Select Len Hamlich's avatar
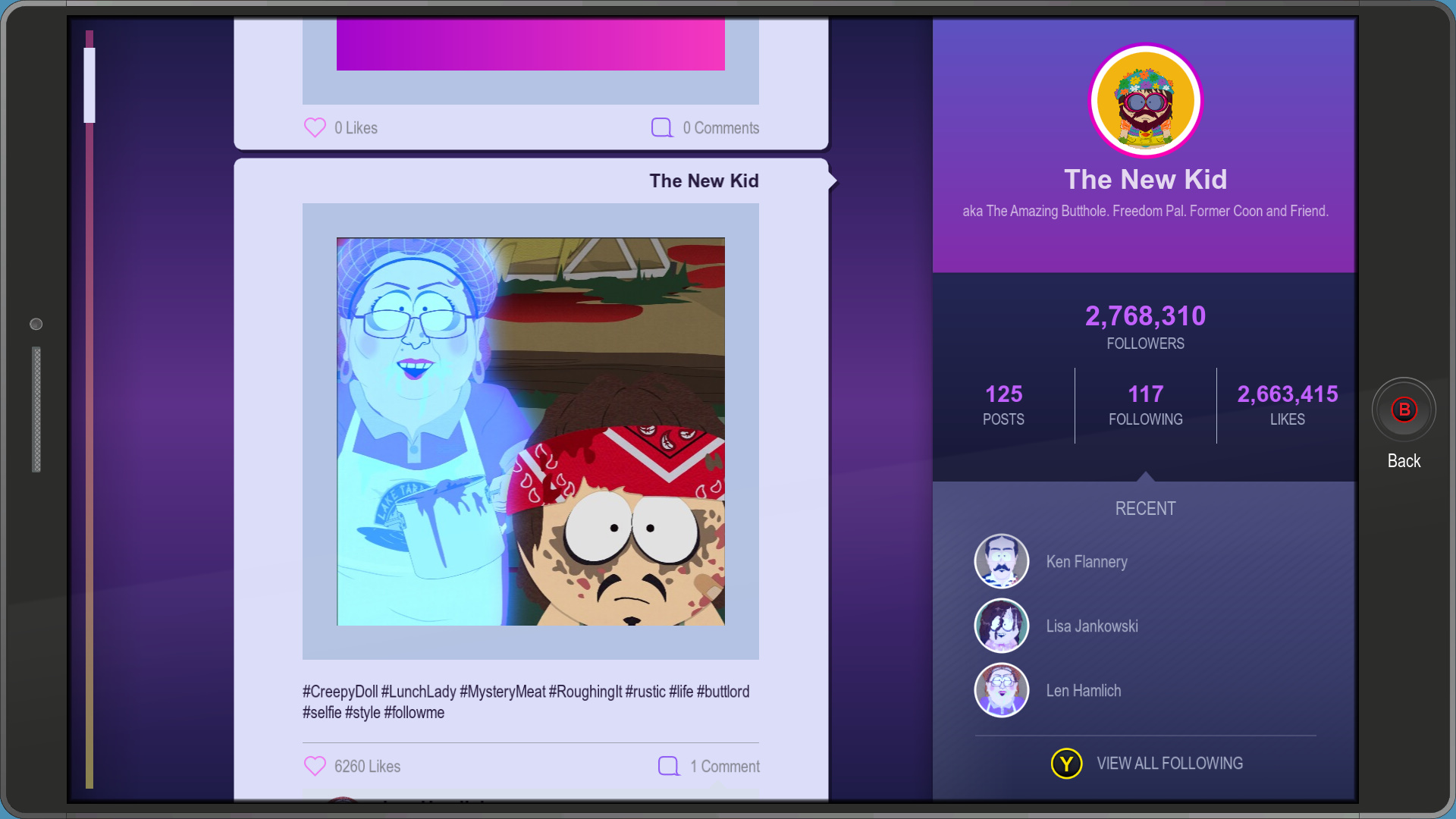Image resolution: width=1456 pixels, height=819 pixels. [x=1001, y=690]
